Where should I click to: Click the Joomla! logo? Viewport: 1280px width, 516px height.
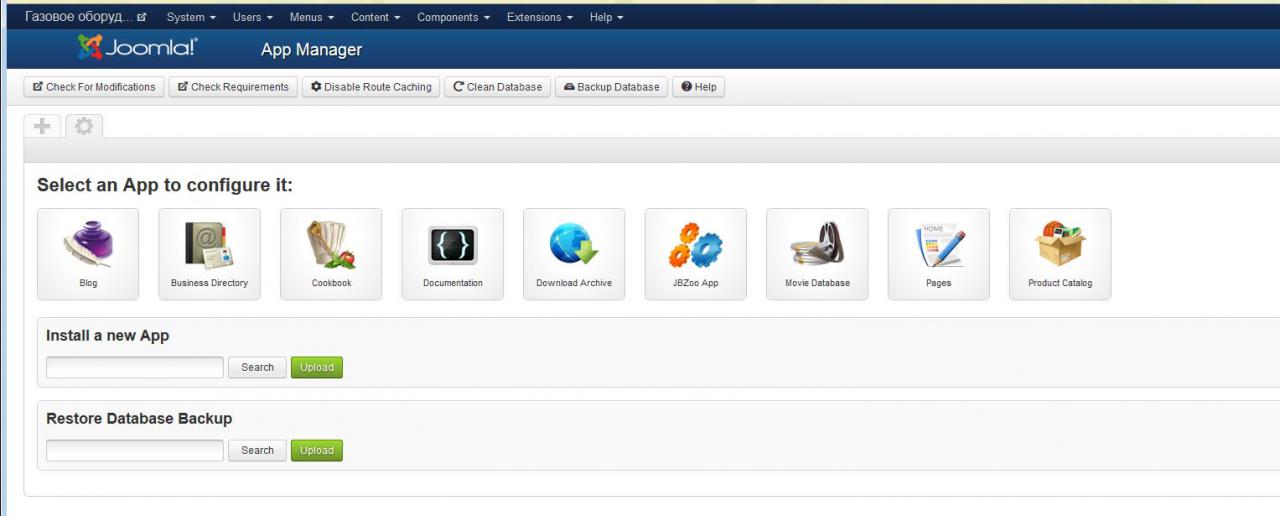[138, 48]
